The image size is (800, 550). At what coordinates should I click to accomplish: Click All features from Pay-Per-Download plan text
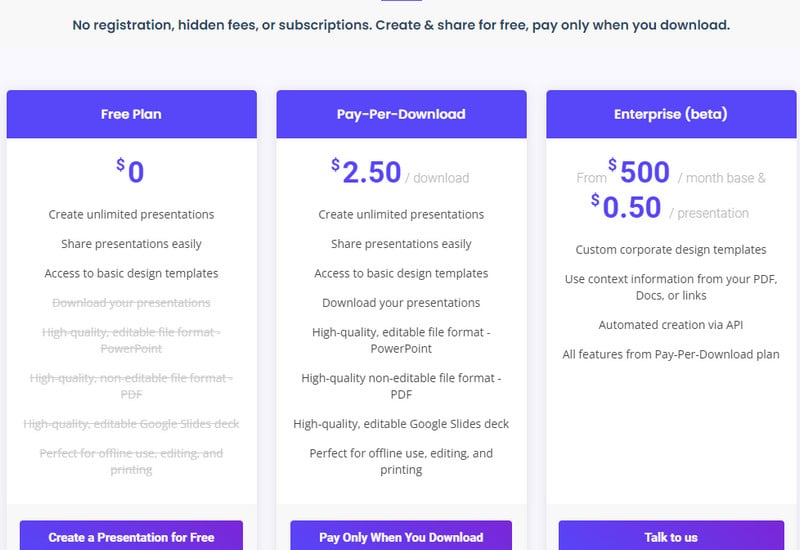coord(671,355)
